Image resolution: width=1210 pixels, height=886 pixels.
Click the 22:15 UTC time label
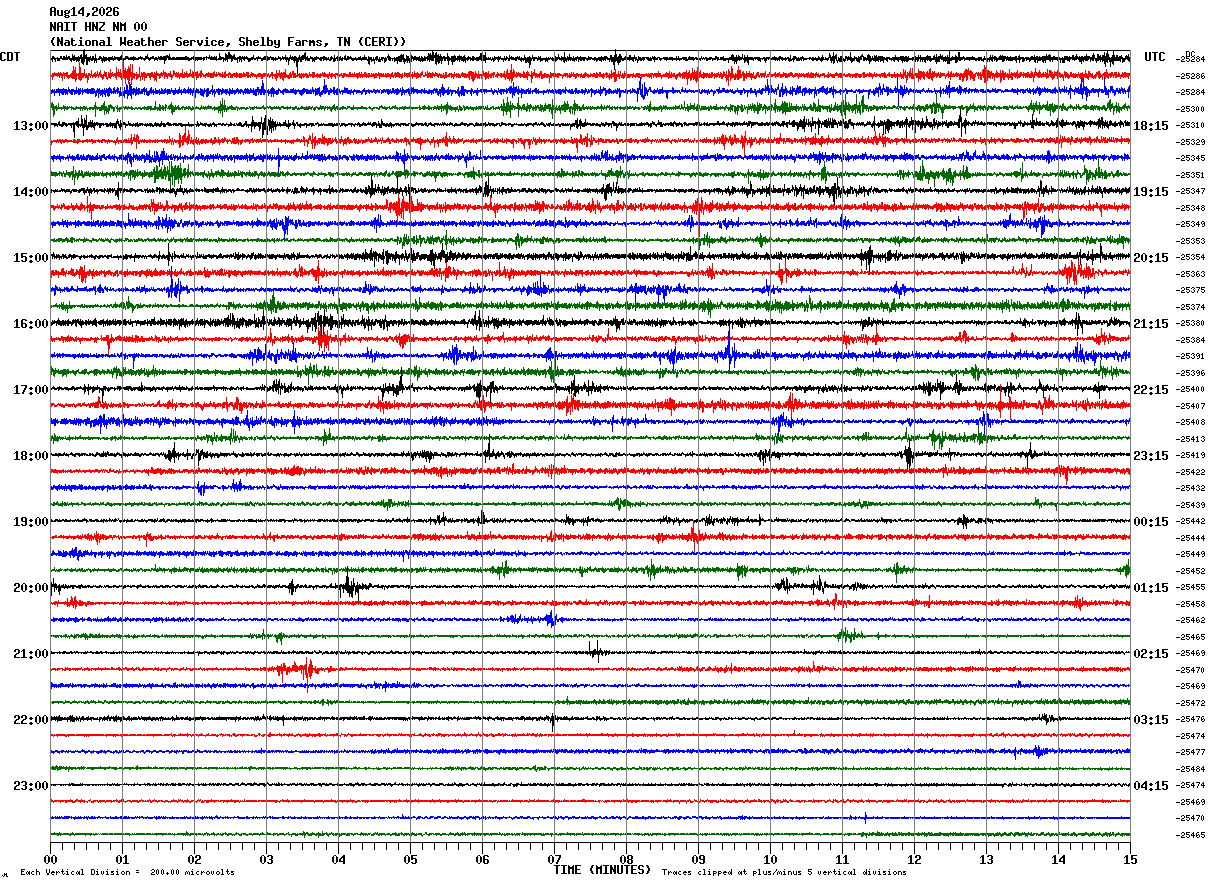[1151, 389]
